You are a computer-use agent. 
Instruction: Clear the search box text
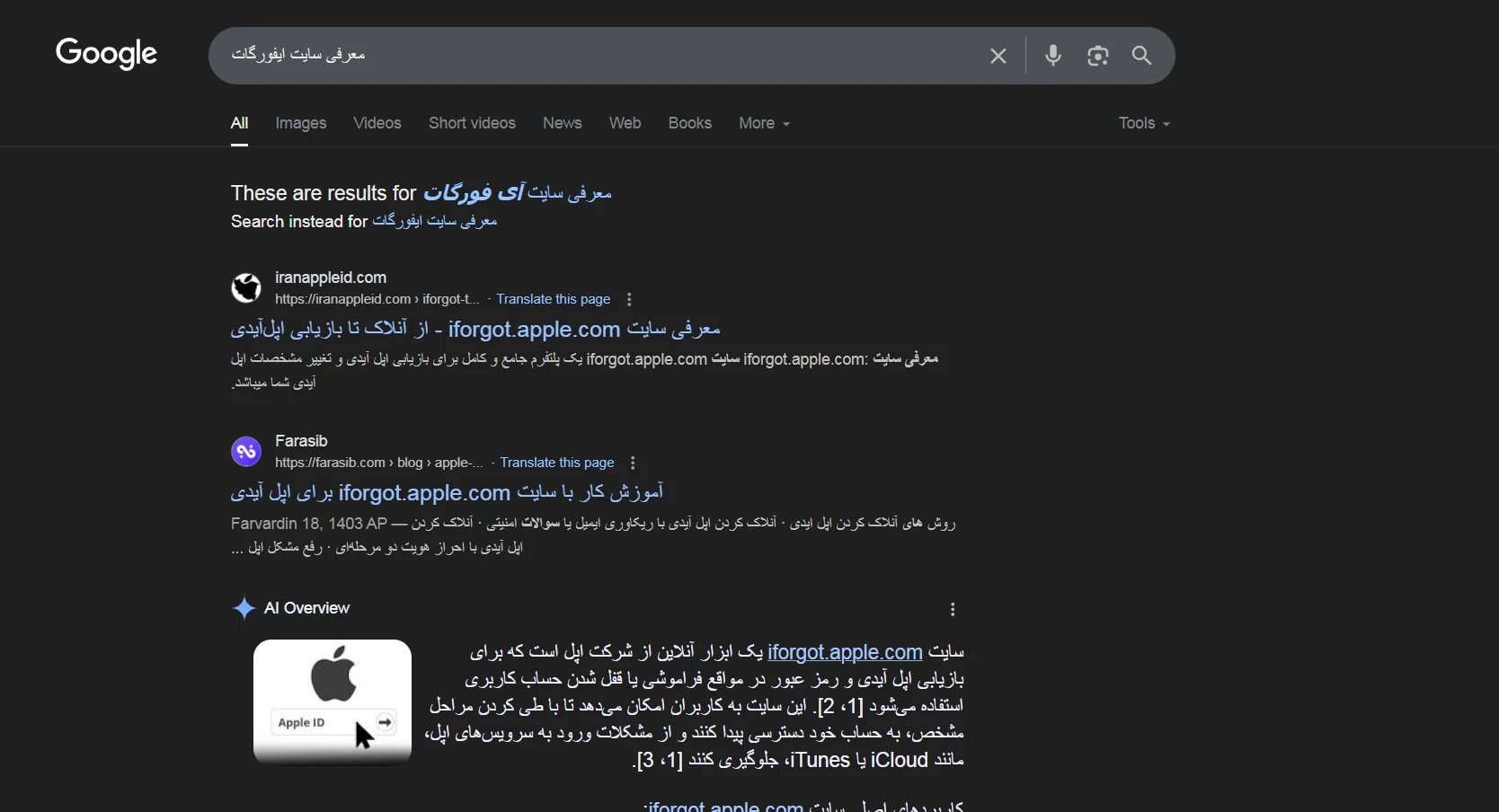click(x=998, y=56)
